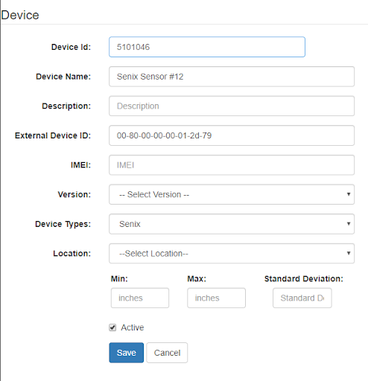The image size is (368, 381).
Task: Click the Location label text
Action: tap(72, 254)
